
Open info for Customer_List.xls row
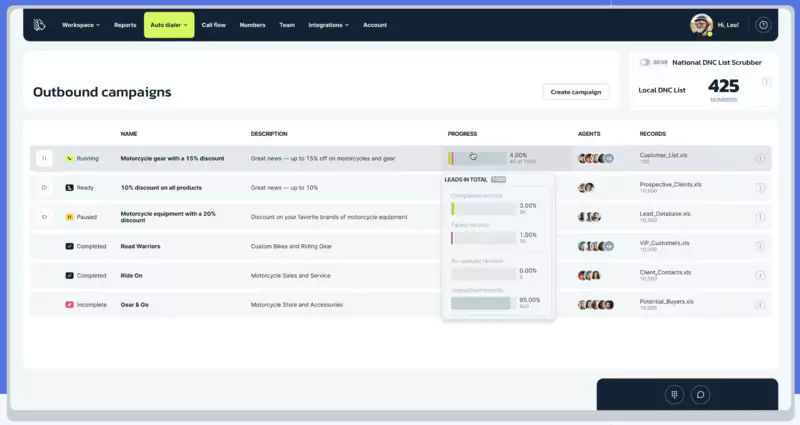760,159
